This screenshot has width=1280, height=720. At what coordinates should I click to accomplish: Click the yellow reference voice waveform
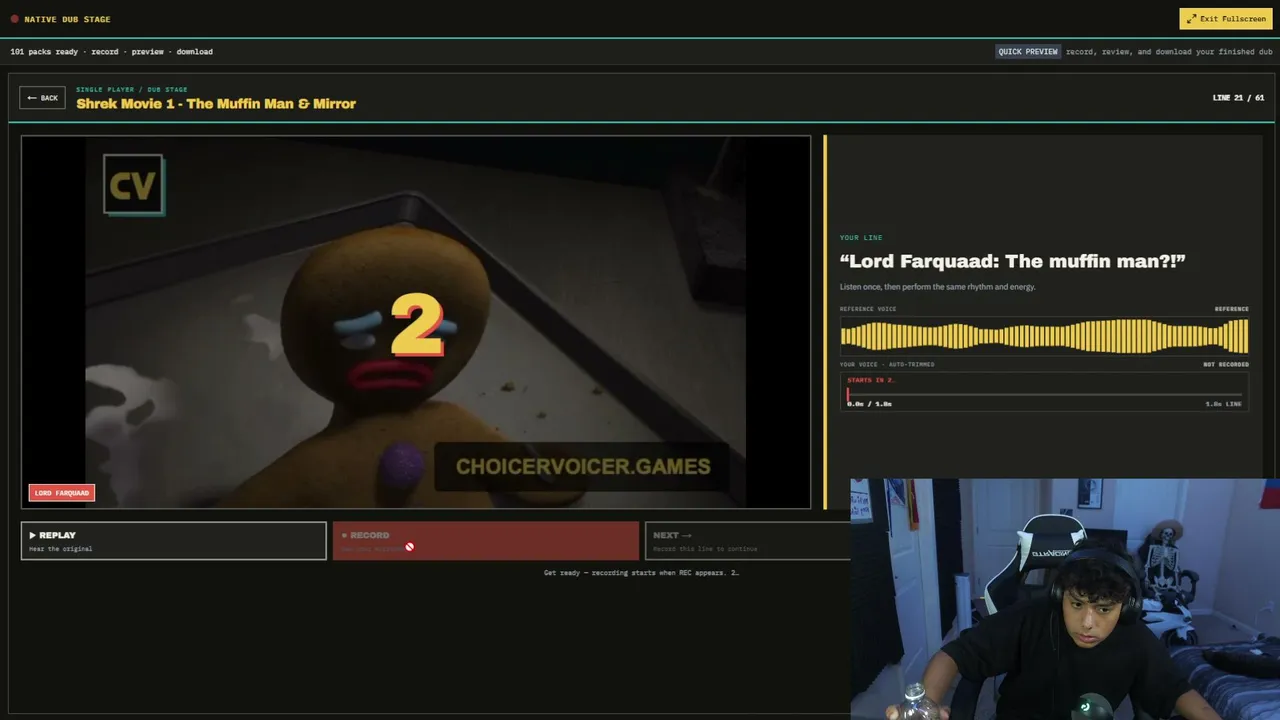pos(1044,335)
